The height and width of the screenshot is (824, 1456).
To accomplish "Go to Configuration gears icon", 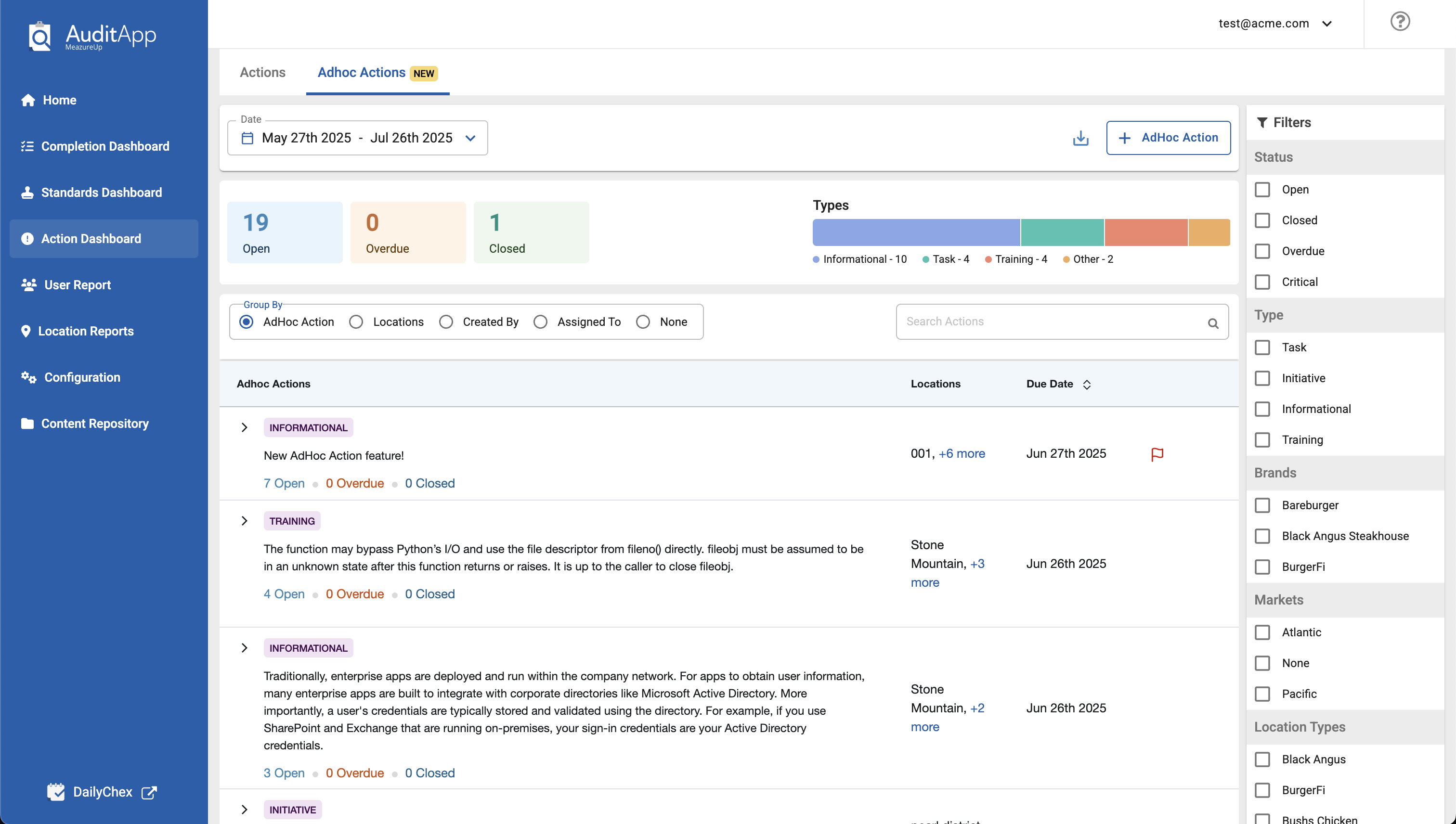I will pyautogui.click(x=28, y=377).
